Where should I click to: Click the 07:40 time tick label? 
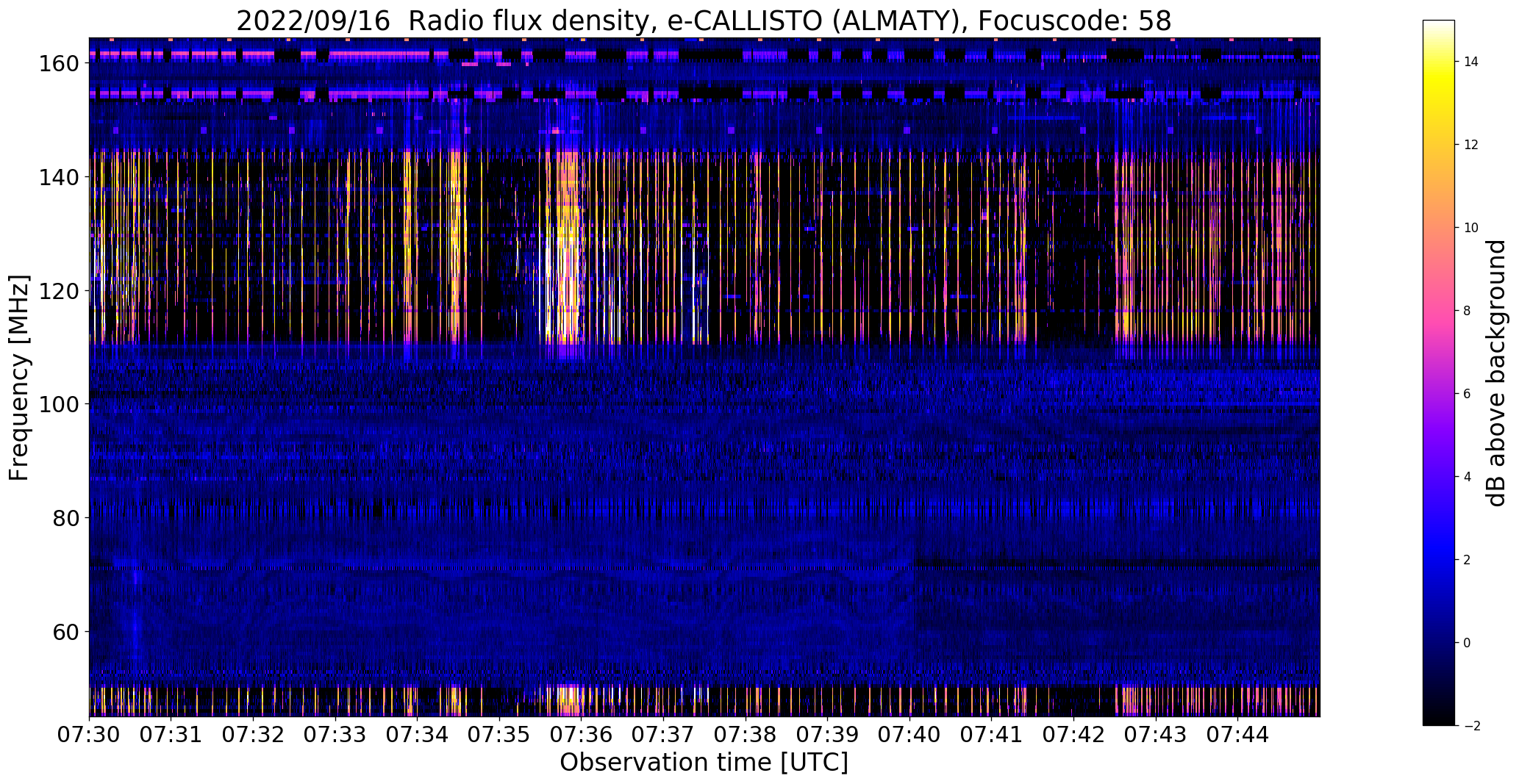[x=909, y=735]
